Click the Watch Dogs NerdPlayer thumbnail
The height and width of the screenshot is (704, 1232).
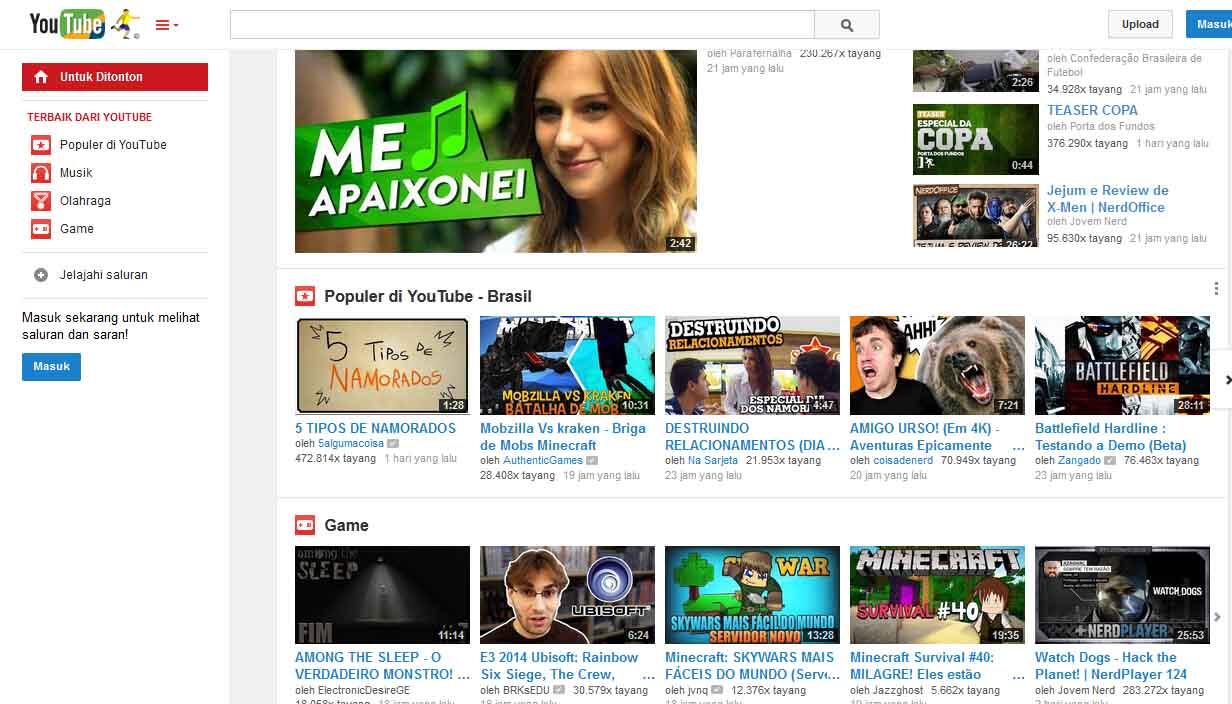(1122, 594)
